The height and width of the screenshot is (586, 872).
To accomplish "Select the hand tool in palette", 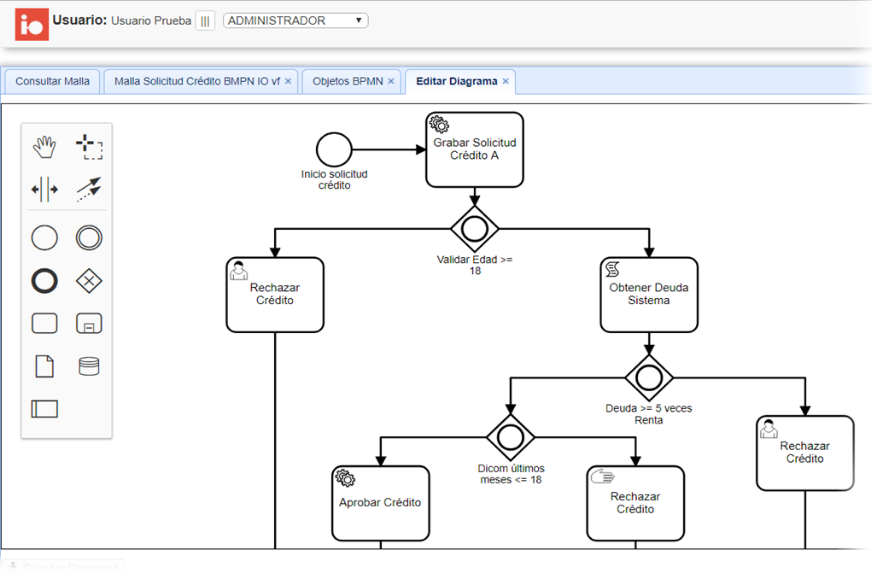I will (x=45, y=148).
